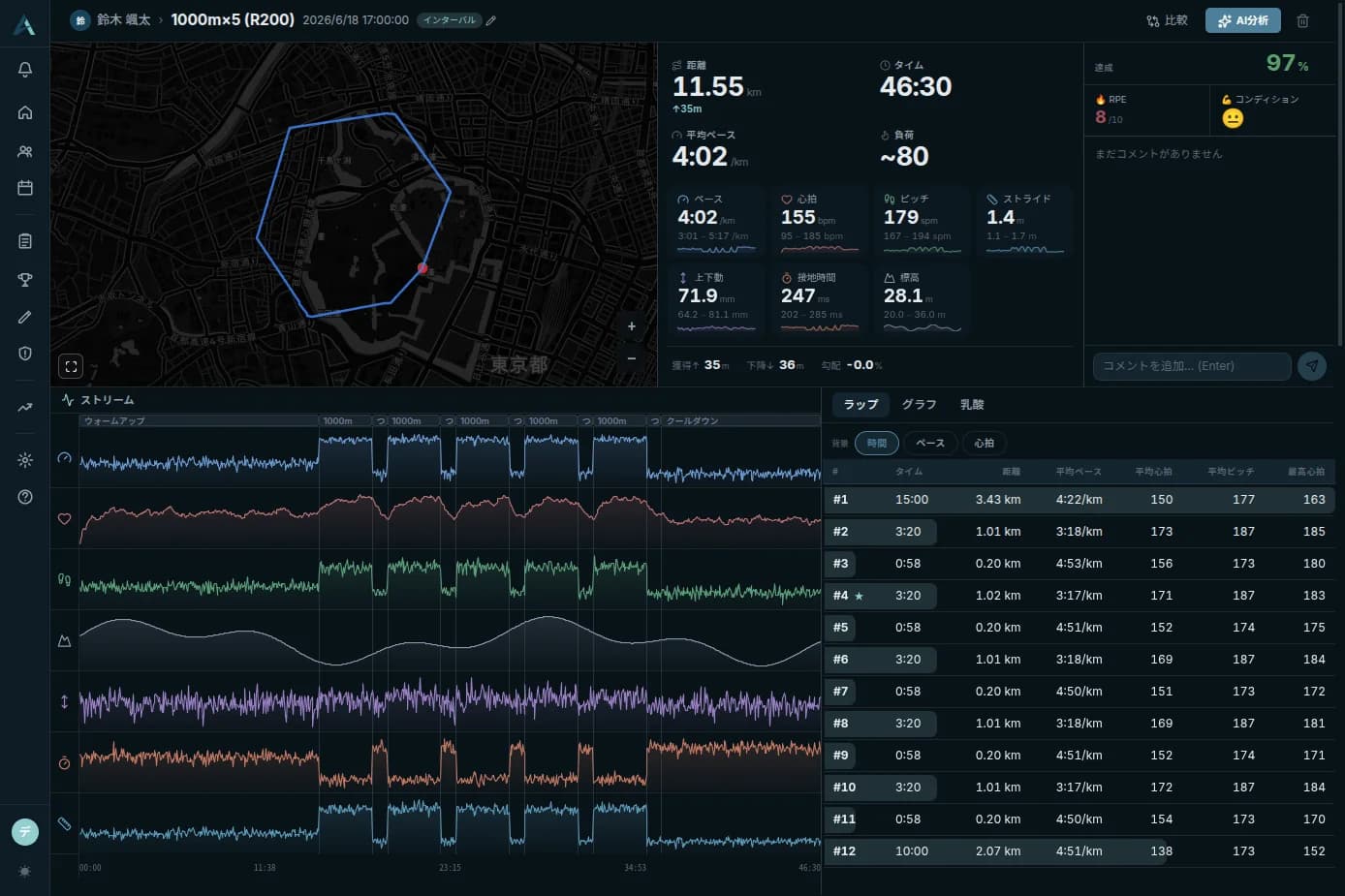Select the ペース background option
Image resolution: width=1345 pixels, height=896 pixels.
[x=930, y=443]
